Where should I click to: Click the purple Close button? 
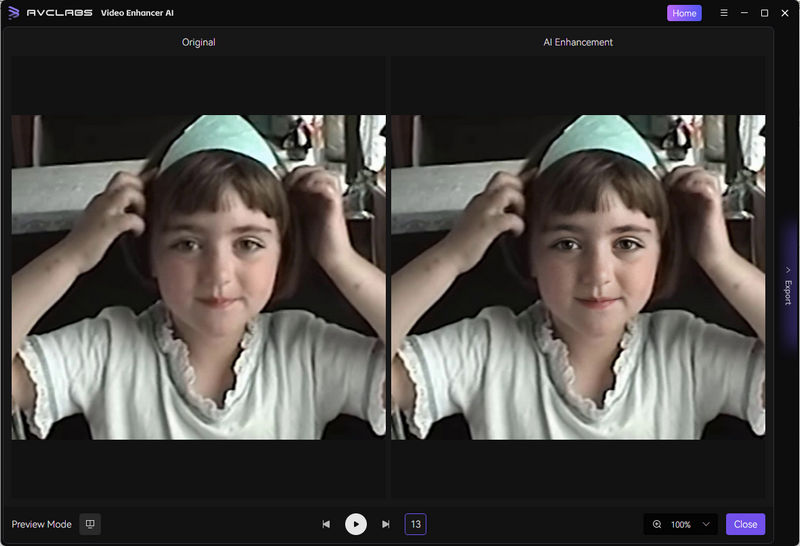coord(745,524)
